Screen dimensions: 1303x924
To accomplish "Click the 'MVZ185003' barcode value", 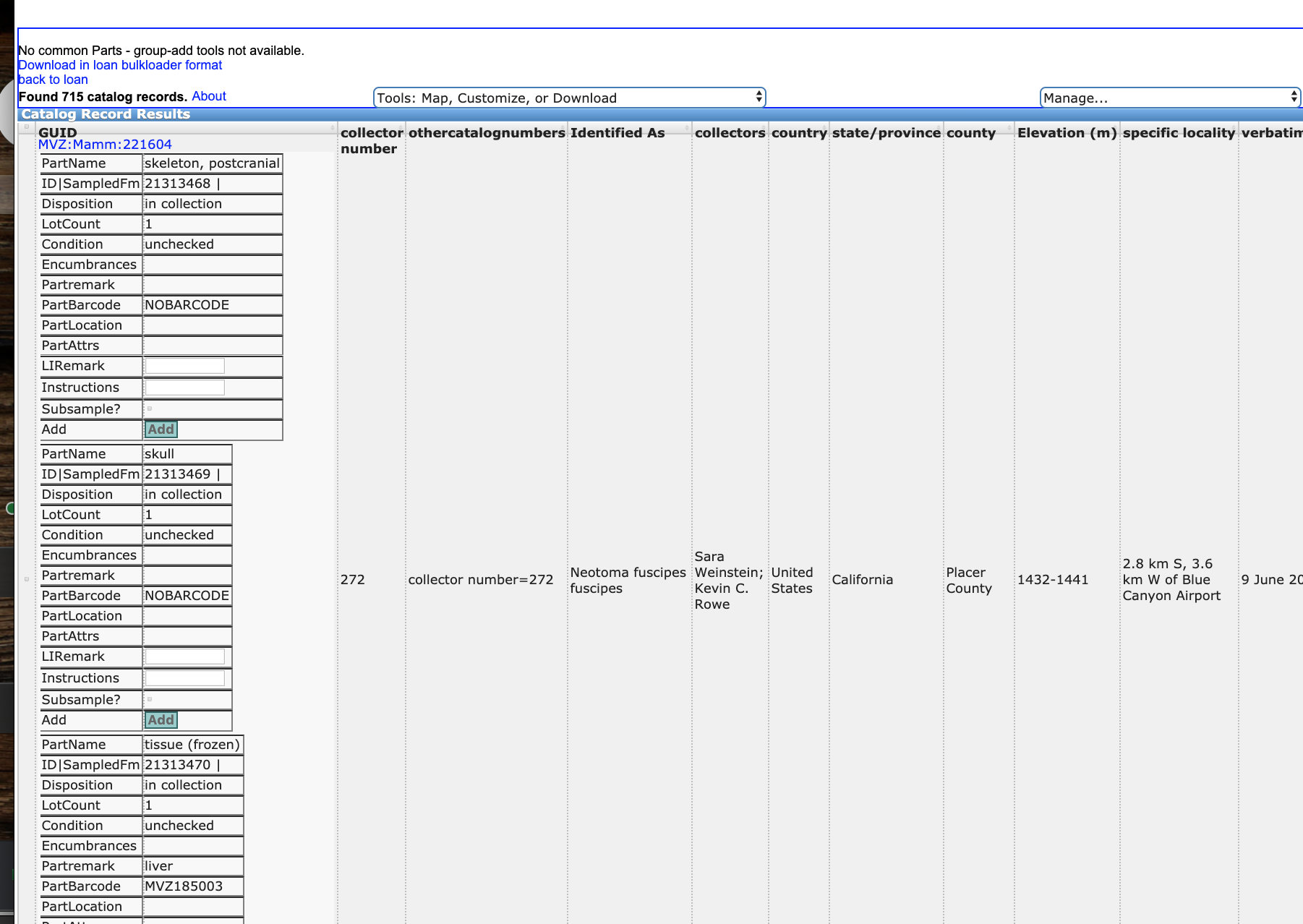I will tap(184, 886).
